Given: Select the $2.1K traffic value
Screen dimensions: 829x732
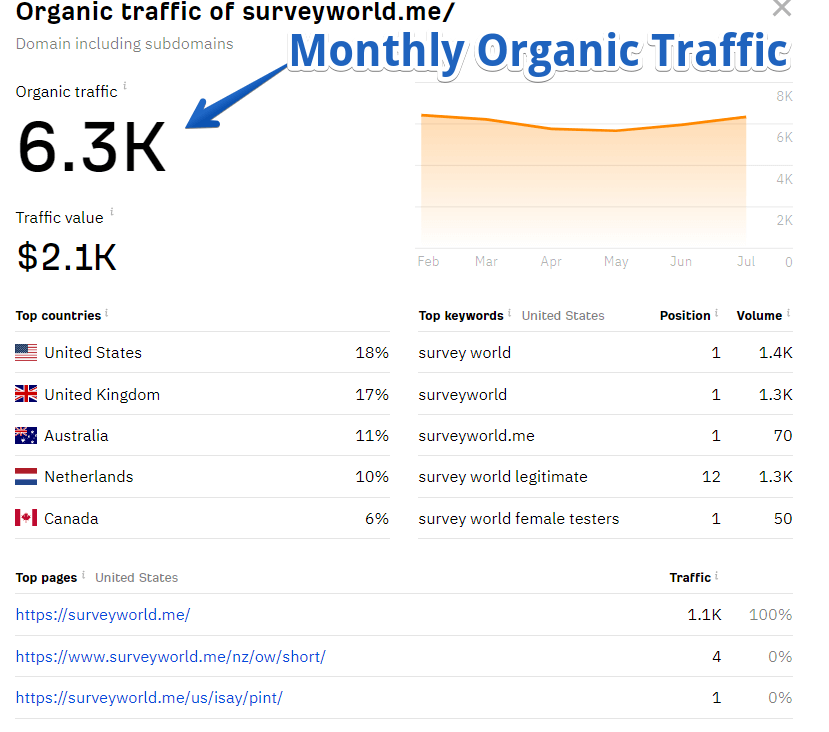Looking at the screenshot, I should point(67,257).
